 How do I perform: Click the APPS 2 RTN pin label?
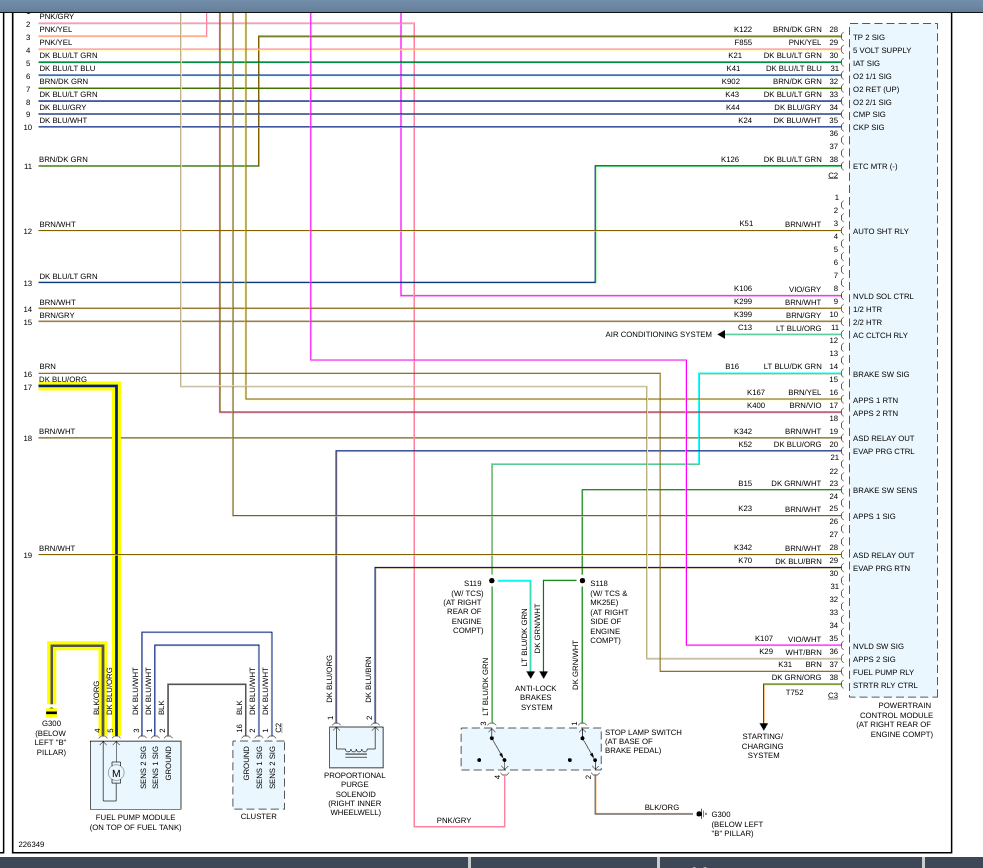(x=875, y=414)
